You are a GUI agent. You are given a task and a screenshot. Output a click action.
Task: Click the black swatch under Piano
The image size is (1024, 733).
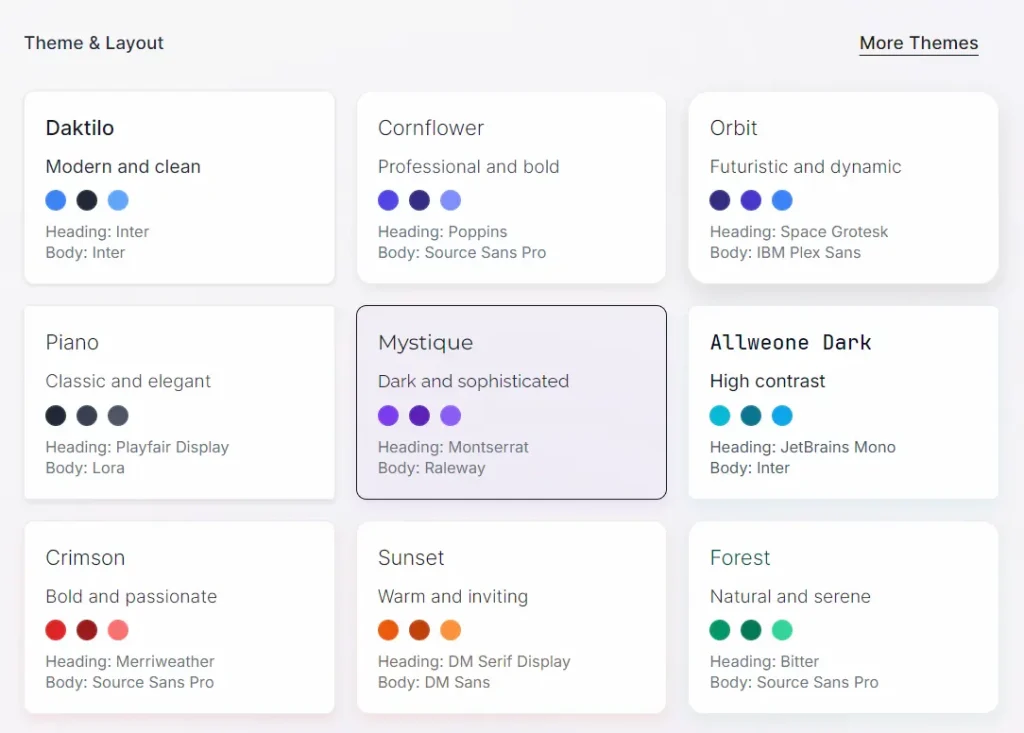tap(56, 415)
